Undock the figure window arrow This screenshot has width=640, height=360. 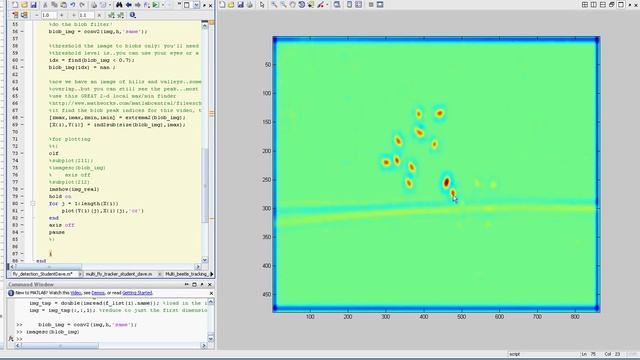[630, 4]
